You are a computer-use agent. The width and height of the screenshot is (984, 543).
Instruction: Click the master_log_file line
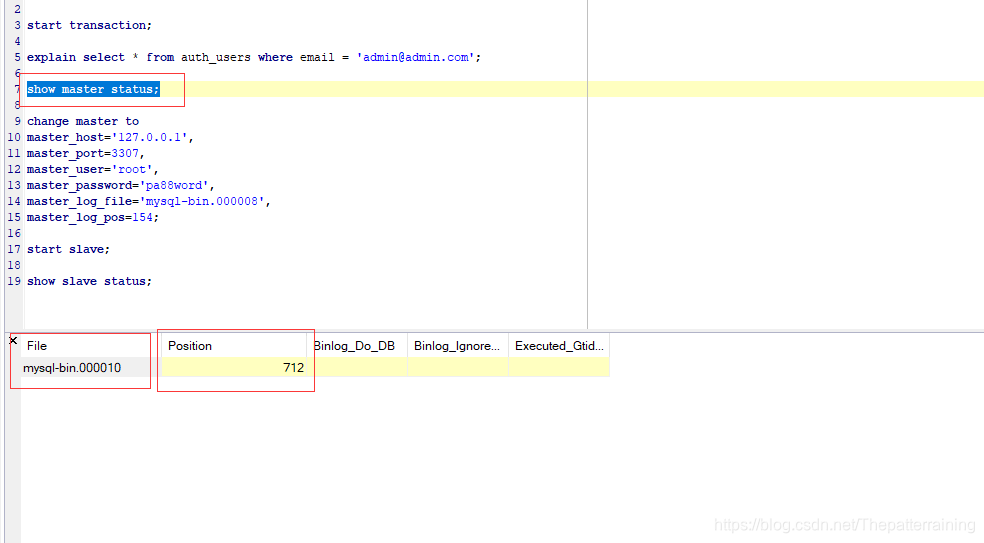[149, 201]
